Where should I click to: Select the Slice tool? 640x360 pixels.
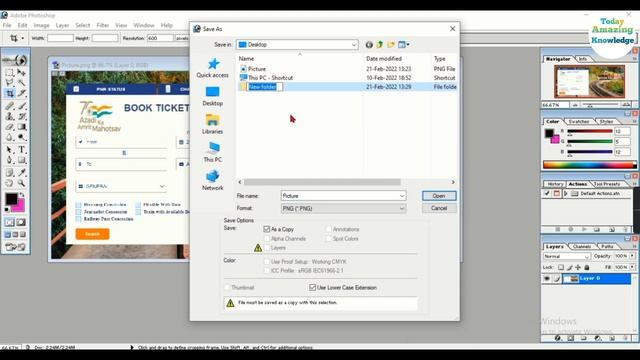click(x=22, y=93)
